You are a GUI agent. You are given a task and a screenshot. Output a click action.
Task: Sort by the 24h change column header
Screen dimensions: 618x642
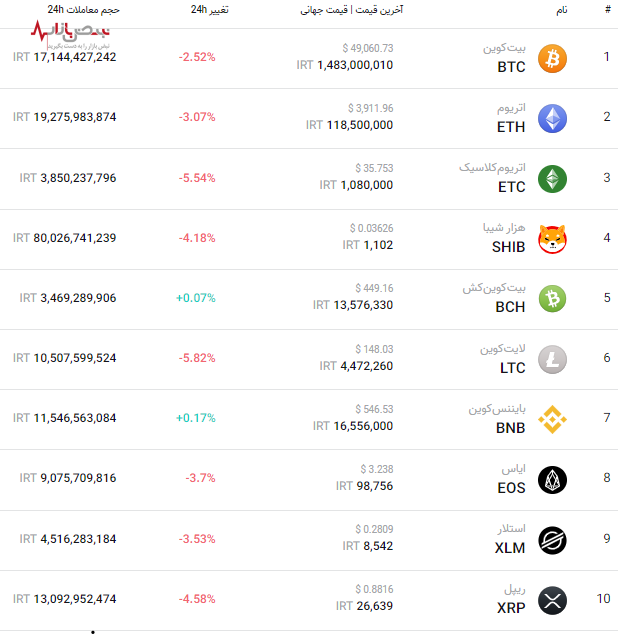pos(209,9)
